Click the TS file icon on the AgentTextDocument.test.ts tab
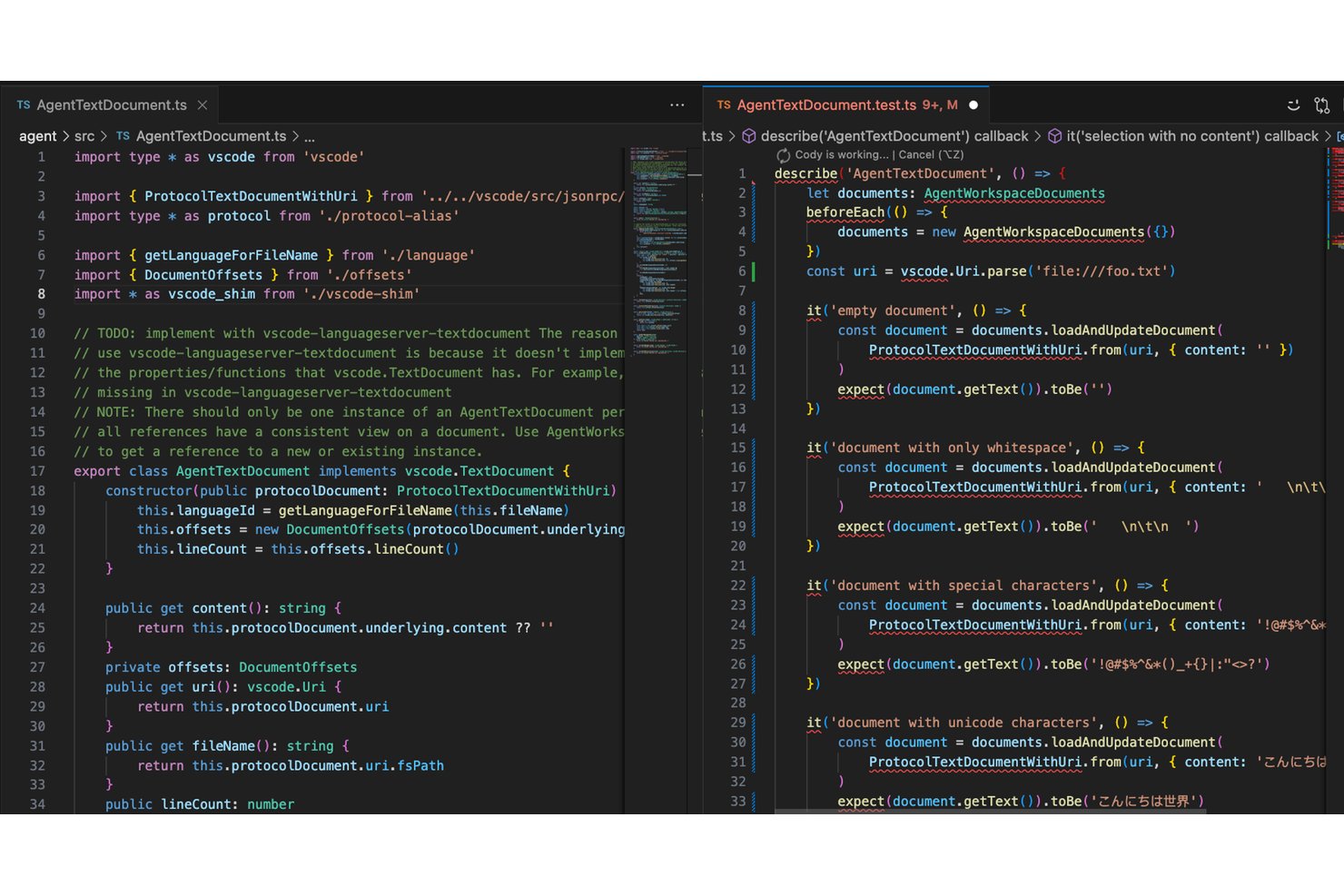Viewport: 1344px width, 896px height. (724, 105)
